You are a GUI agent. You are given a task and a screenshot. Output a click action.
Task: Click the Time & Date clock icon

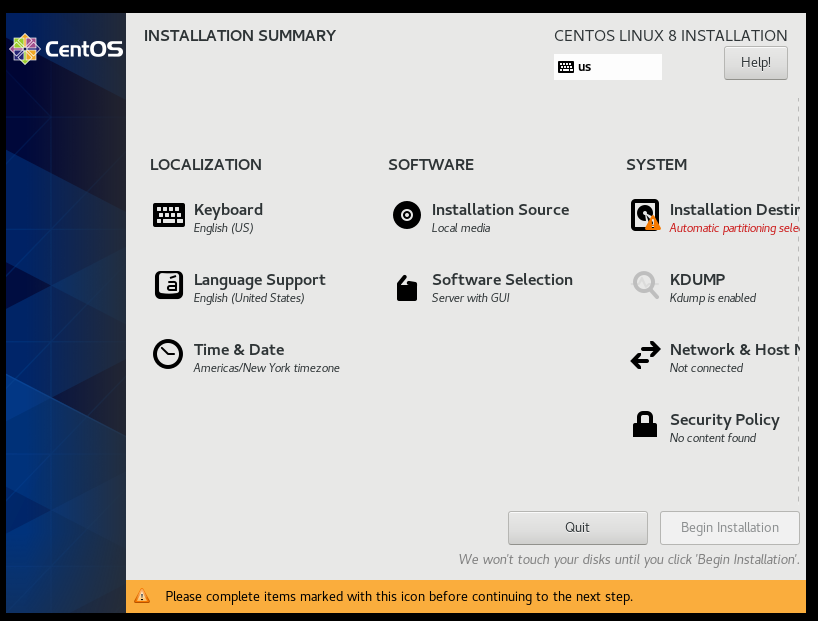click(168, 355)
